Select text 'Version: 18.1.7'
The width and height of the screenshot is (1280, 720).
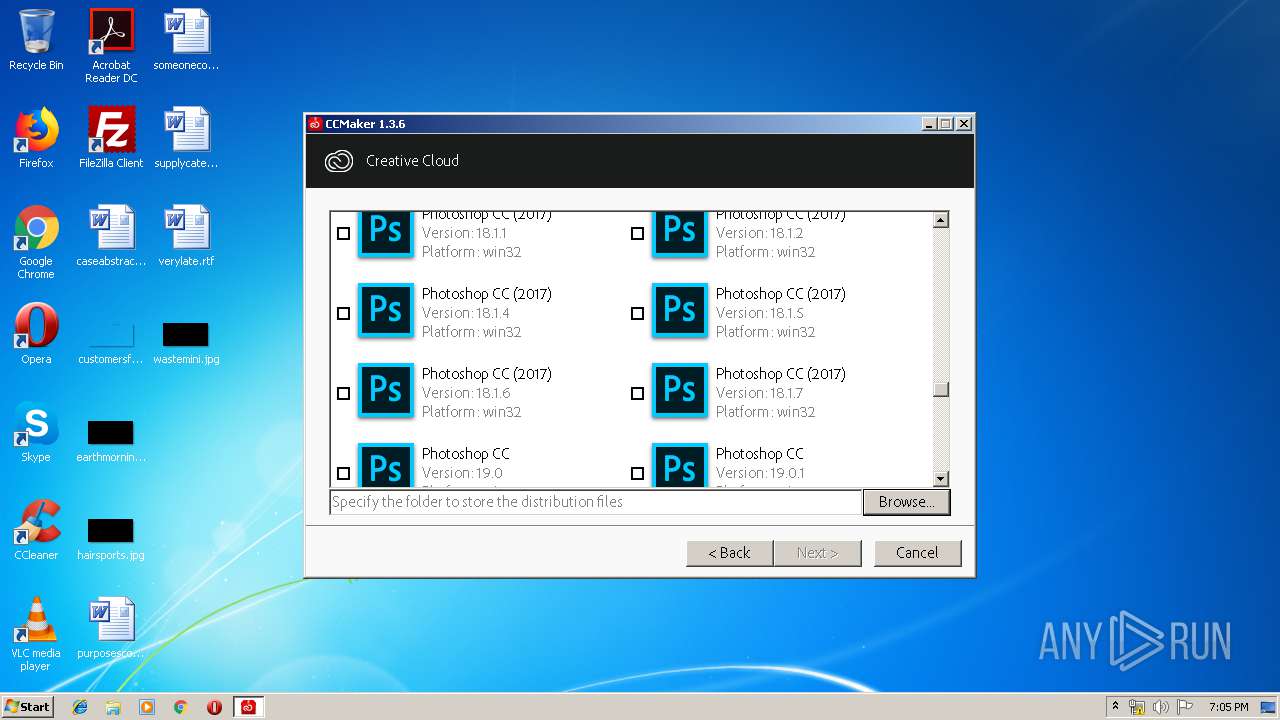[760, 393]
